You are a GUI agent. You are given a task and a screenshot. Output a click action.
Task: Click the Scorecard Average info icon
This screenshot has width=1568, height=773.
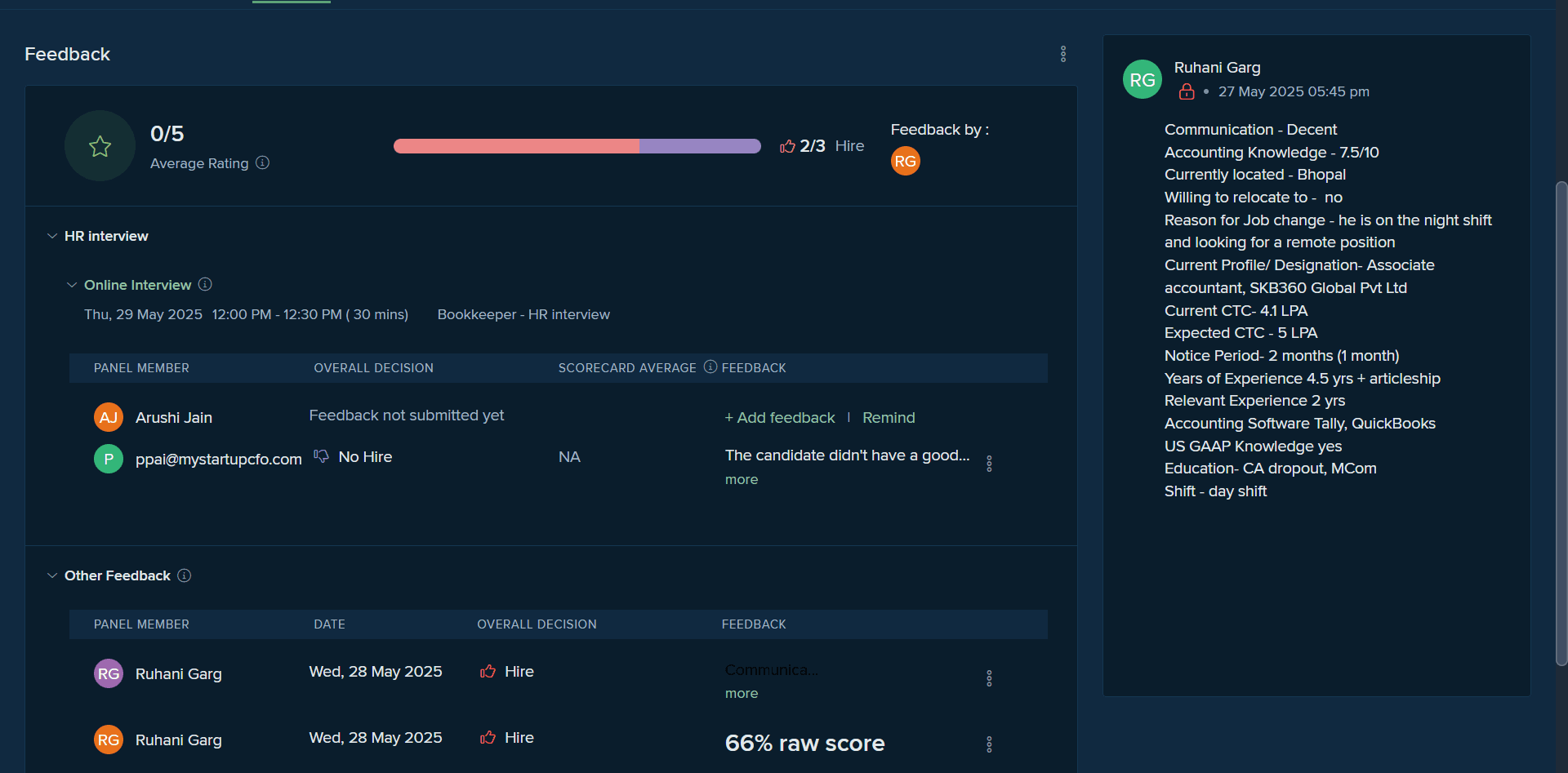pos(710,367)
